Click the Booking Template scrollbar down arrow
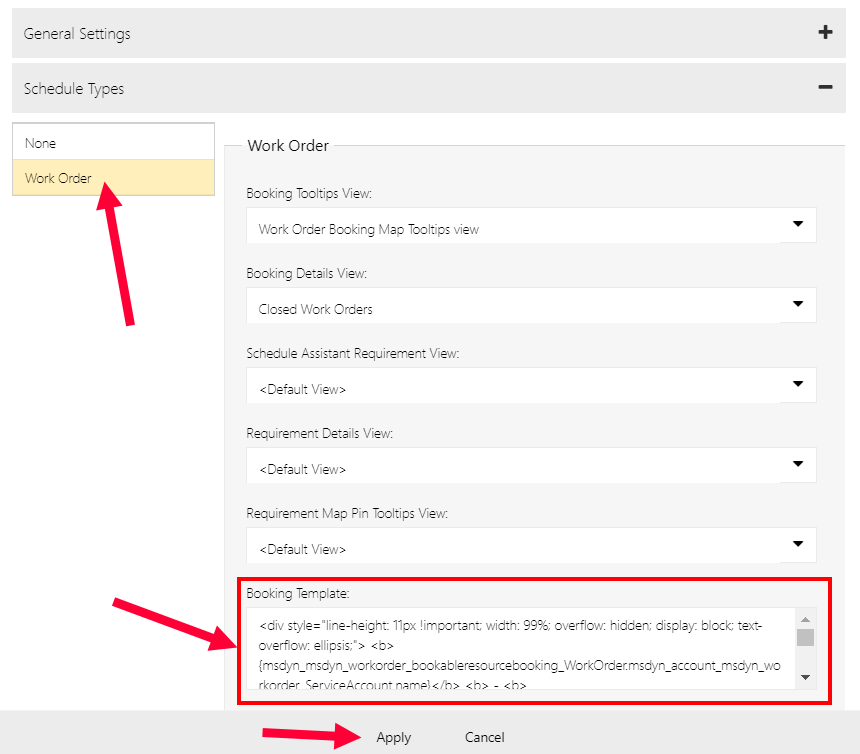Image resolution: width=860 pixels, height=754 pixels. point(806,678)
